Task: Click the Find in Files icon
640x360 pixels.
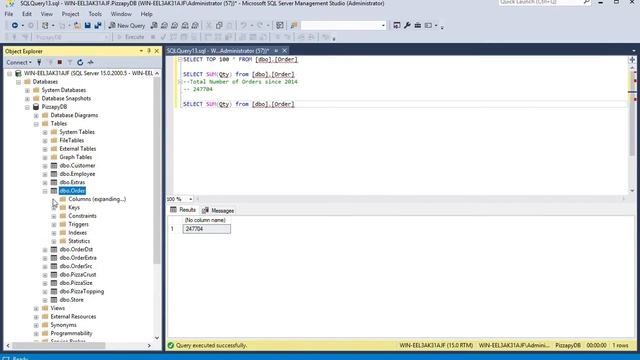Action: point(294,25)
